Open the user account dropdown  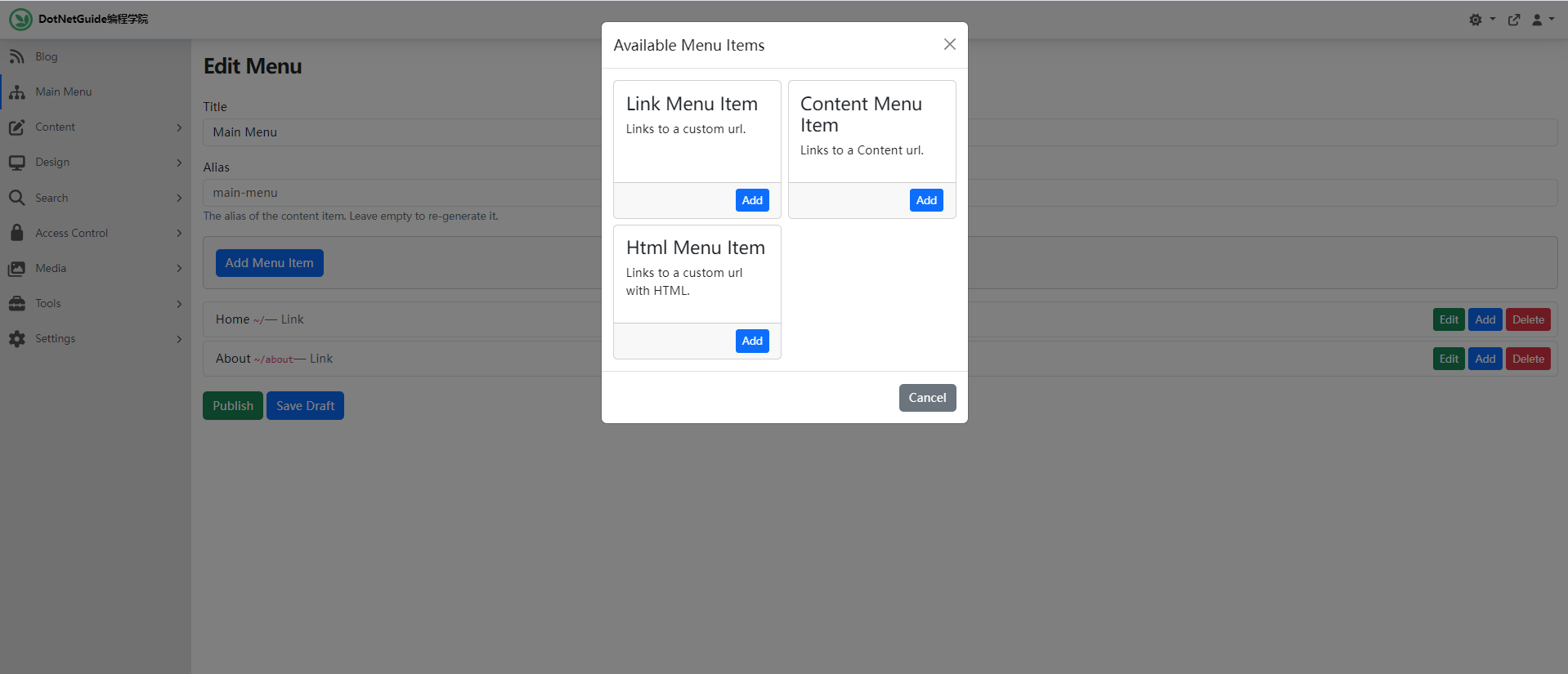[x=1542, y=20]
